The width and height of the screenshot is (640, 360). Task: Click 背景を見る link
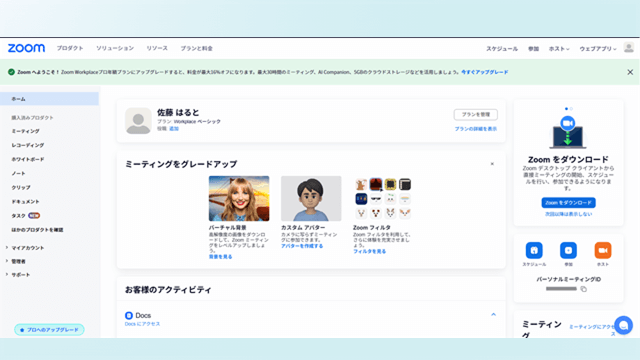[x=220, y=257]
